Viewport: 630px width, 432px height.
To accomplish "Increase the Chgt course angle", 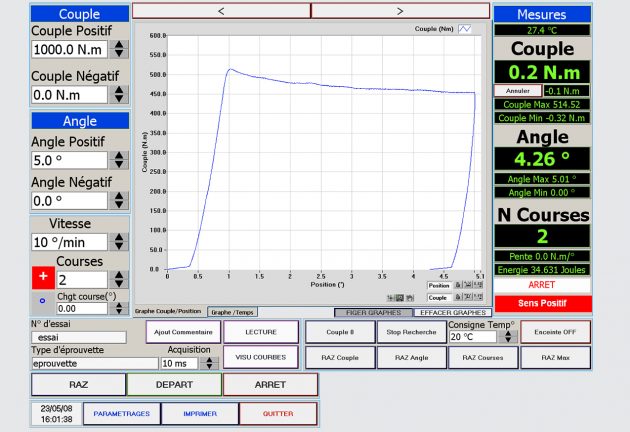I will pyautogui.click(x=119, y=305).
